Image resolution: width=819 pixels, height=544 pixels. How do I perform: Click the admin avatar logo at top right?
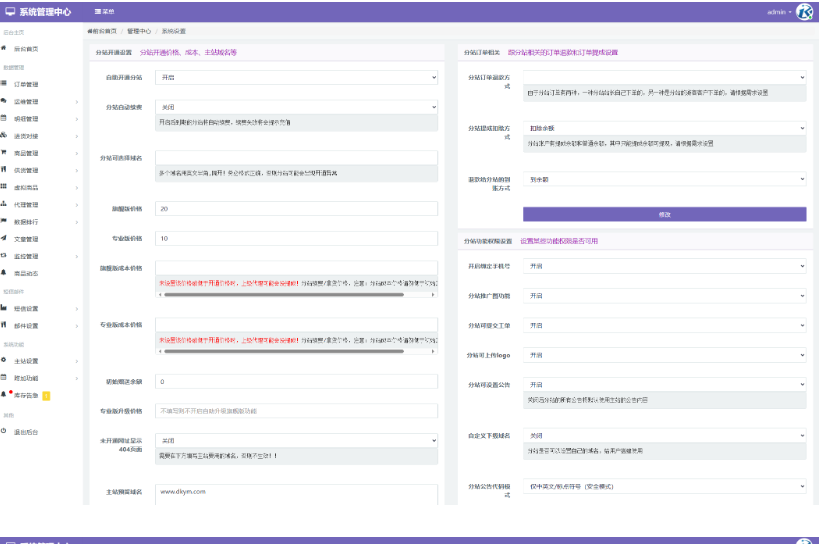(x=804, y=11)
